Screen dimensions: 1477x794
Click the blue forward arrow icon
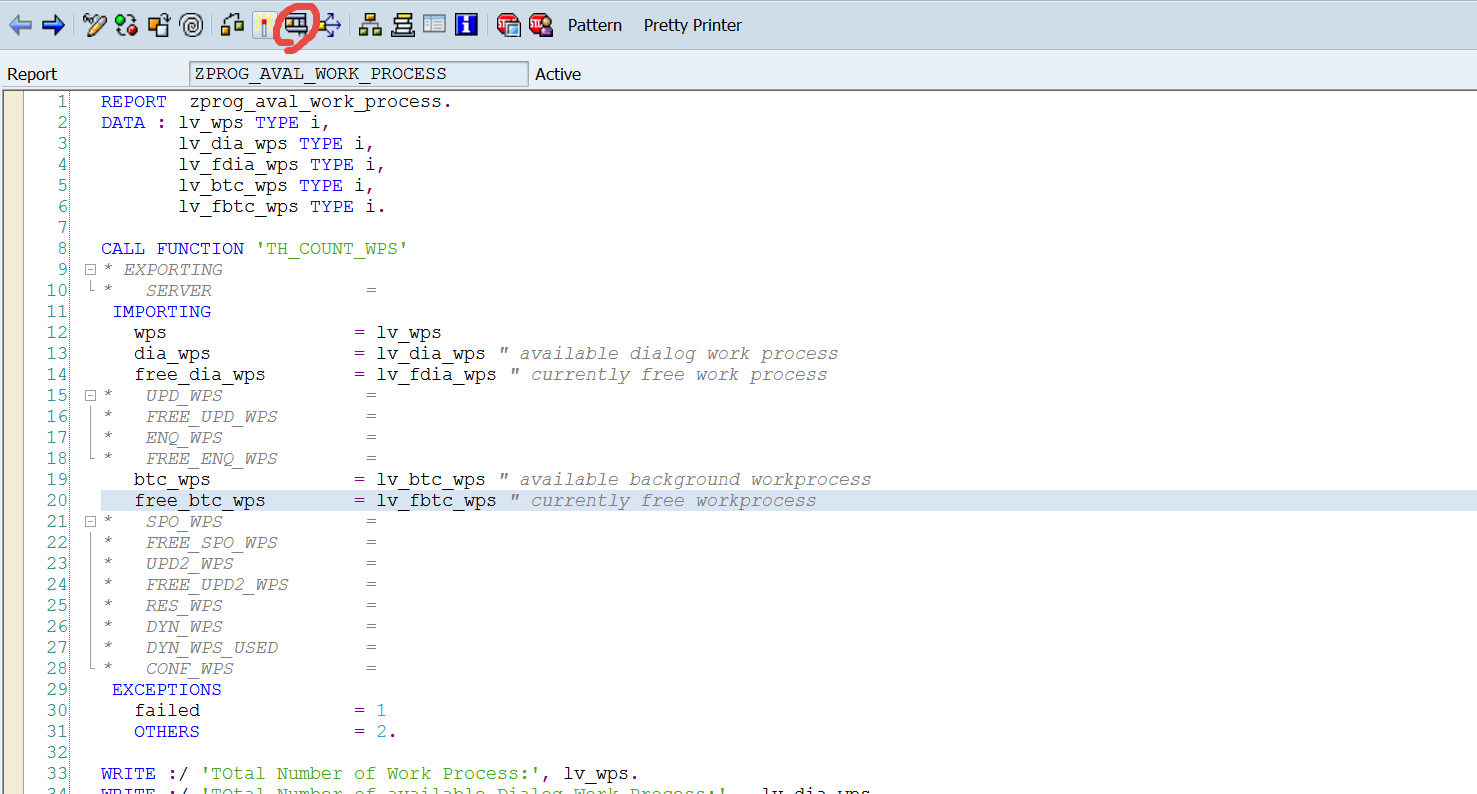(53, 25)
